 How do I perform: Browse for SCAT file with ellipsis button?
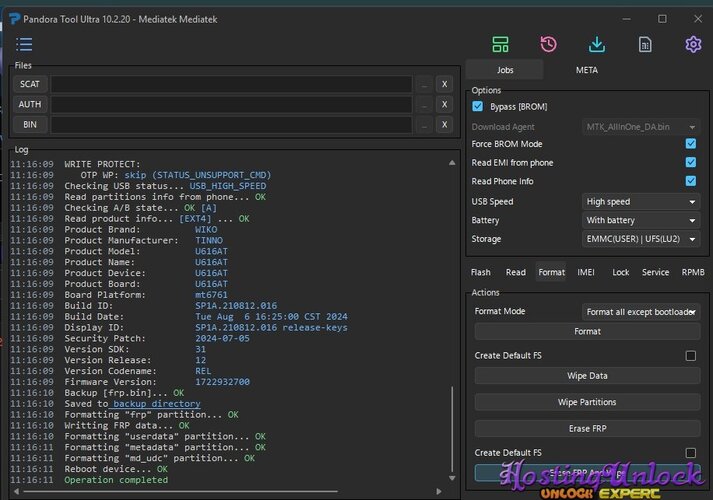coord(424,84)
